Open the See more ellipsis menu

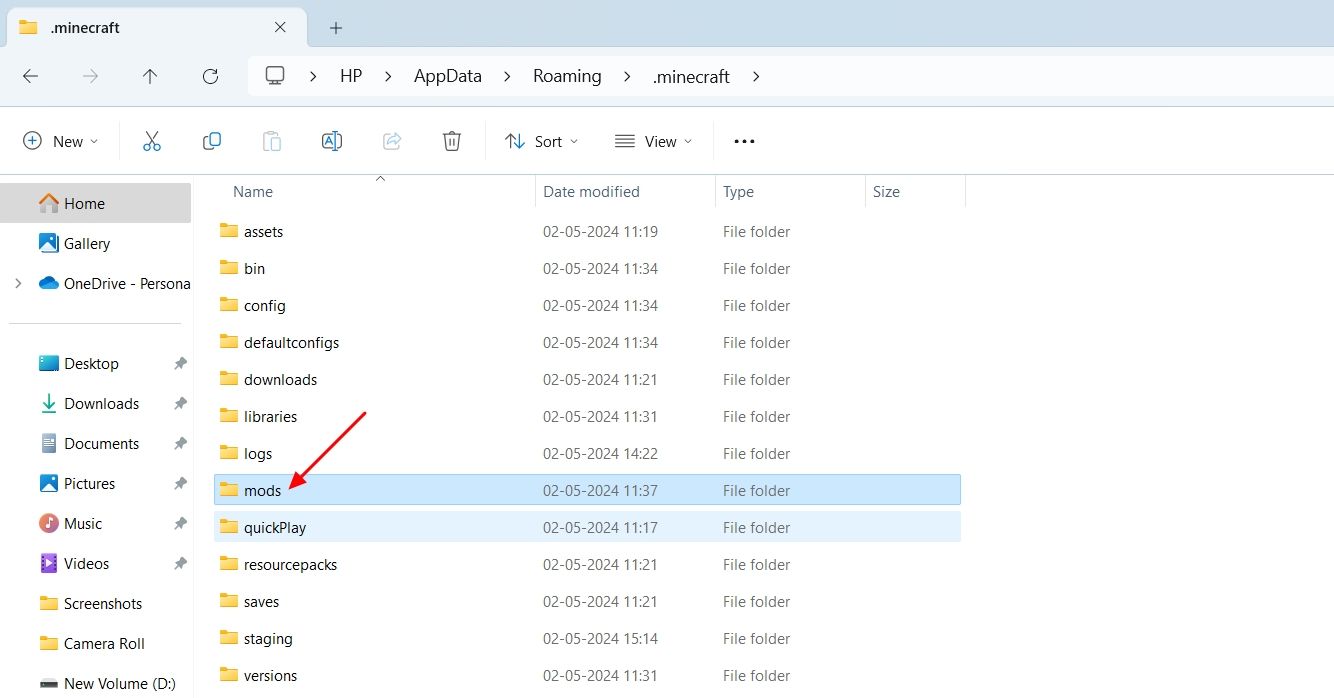[x=743, y=141]
